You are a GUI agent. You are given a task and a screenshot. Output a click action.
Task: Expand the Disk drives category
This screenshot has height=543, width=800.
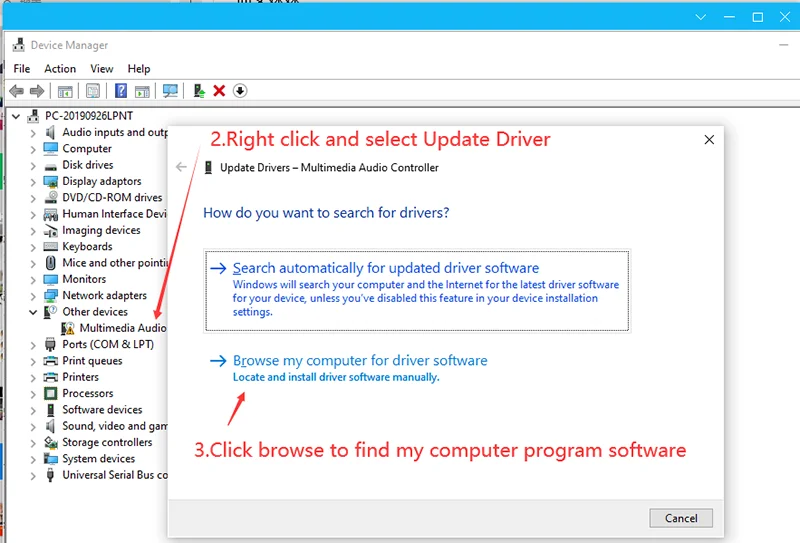tap(34, 165)
